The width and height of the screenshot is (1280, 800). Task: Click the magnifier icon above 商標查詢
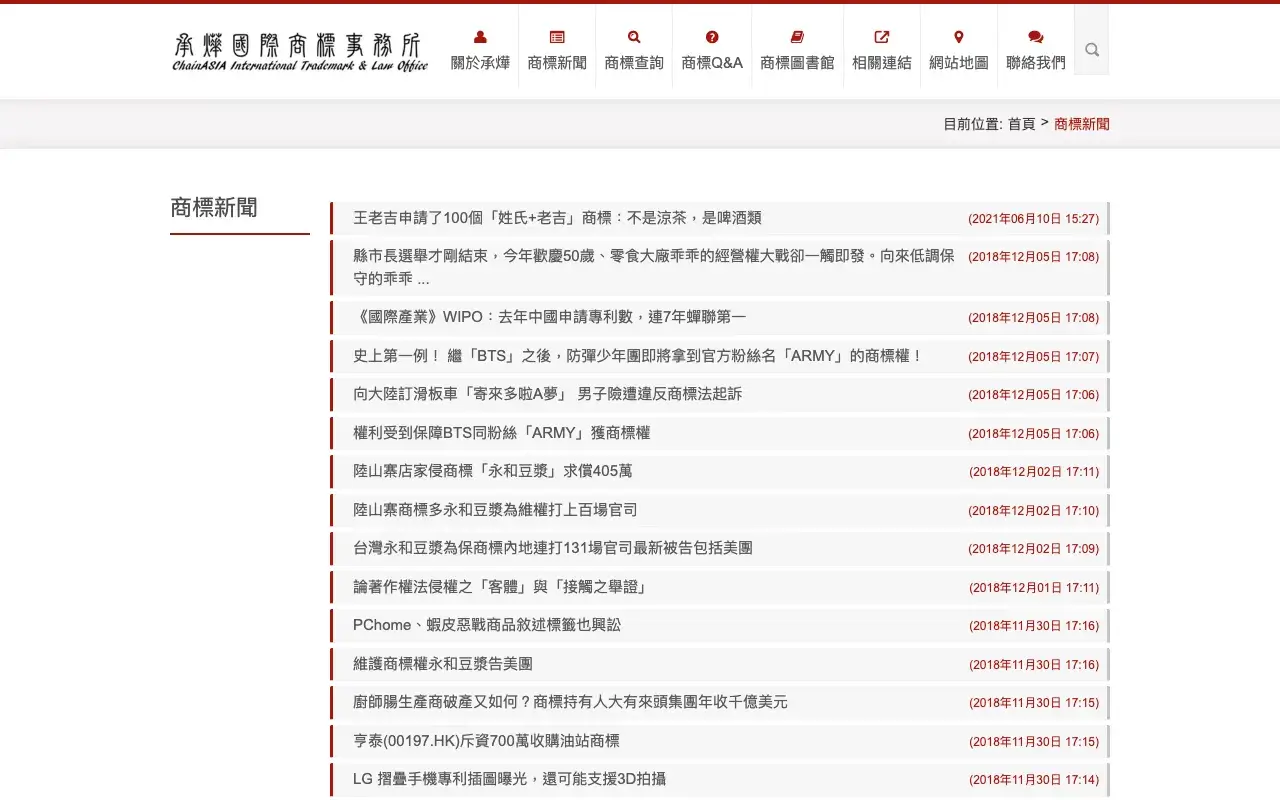(634, 37)
